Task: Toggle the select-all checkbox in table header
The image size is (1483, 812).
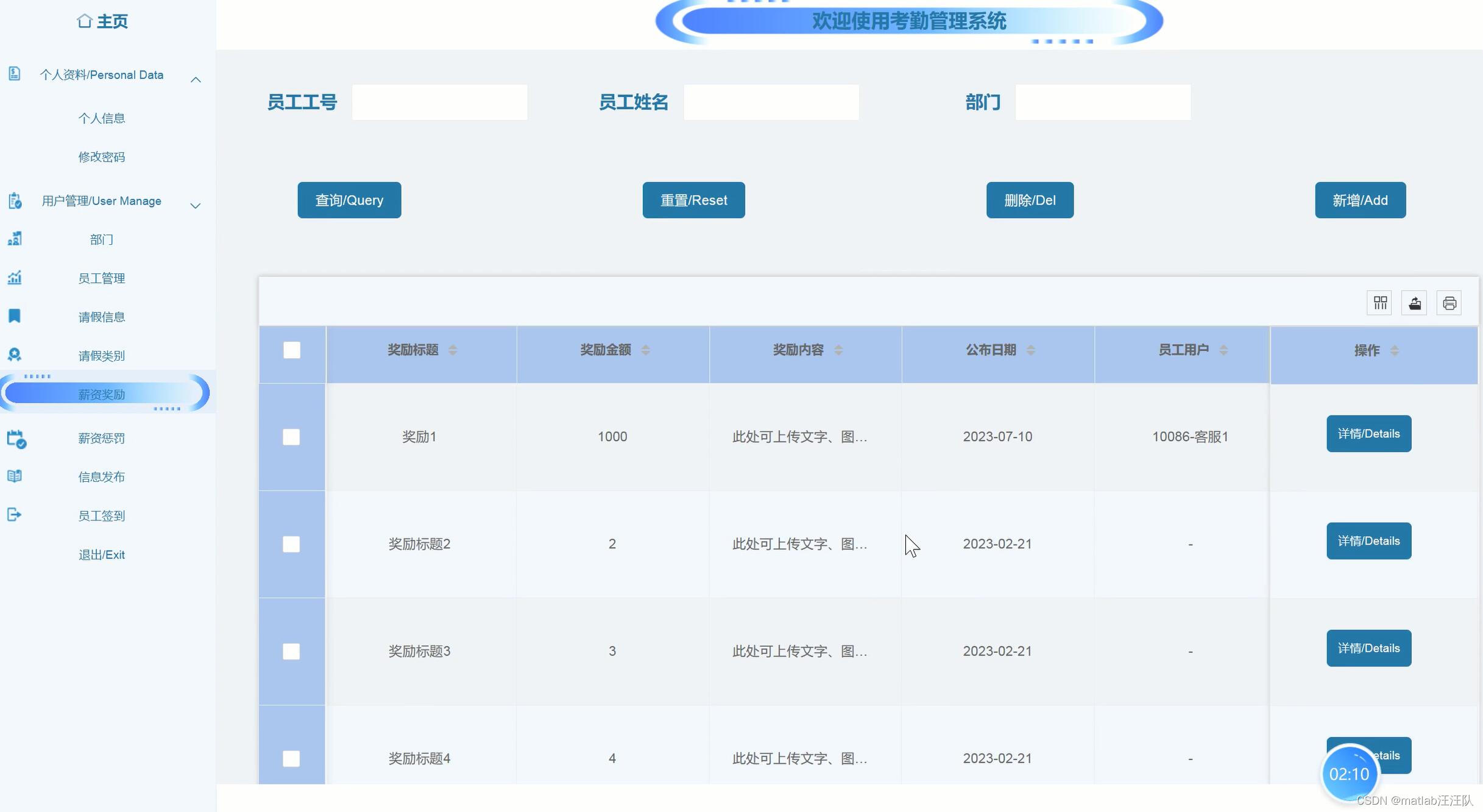Action: point(292,350)
